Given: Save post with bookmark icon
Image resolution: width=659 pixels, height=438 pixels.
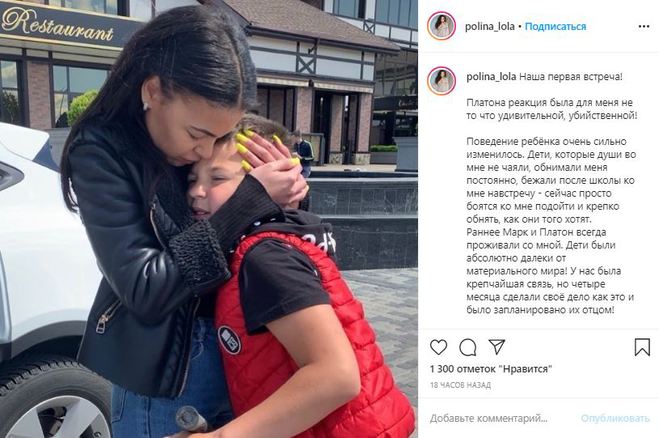Looking at the screenshot, I should (x=642, y=347).
